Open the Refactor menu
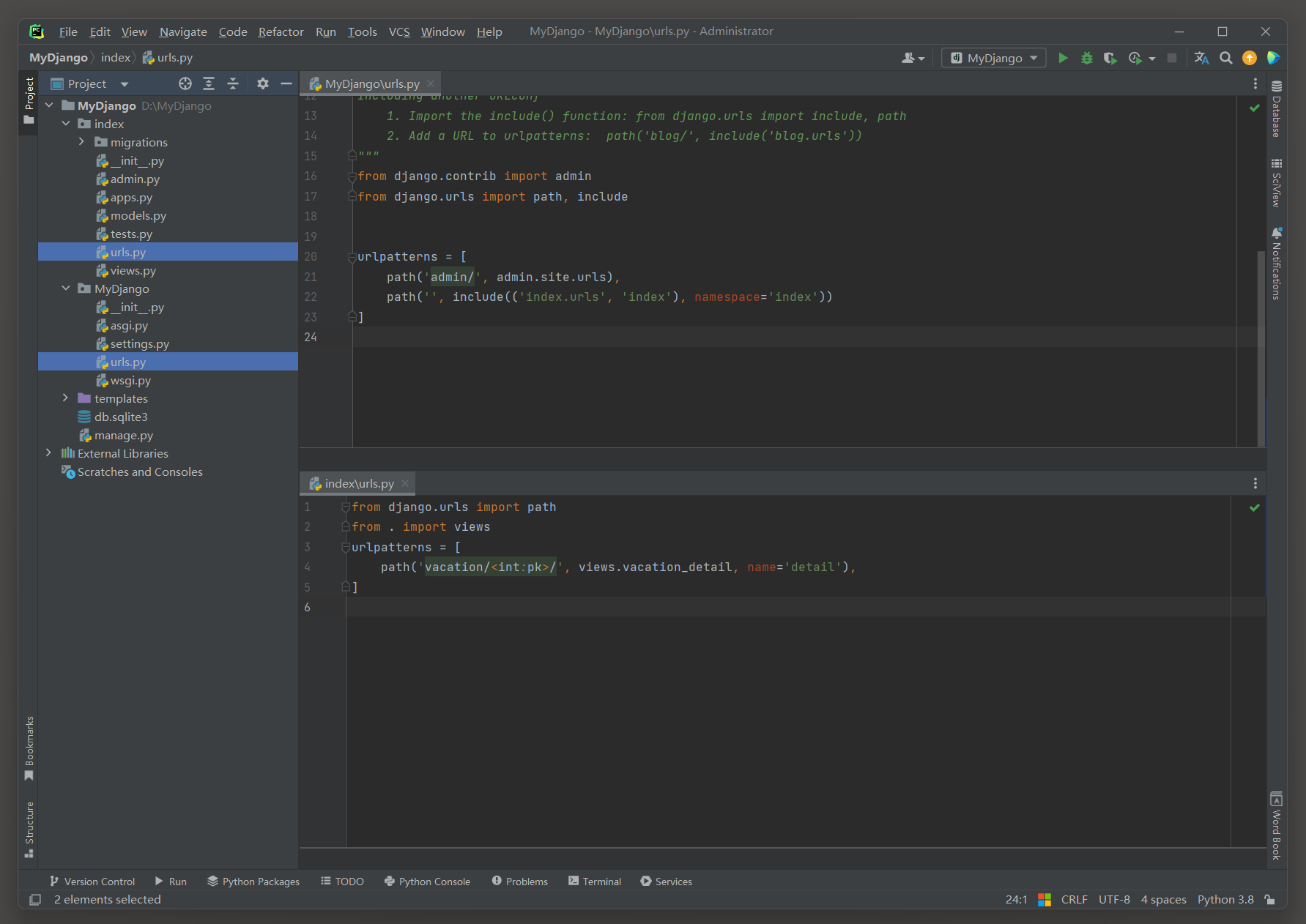 [281, 31]
